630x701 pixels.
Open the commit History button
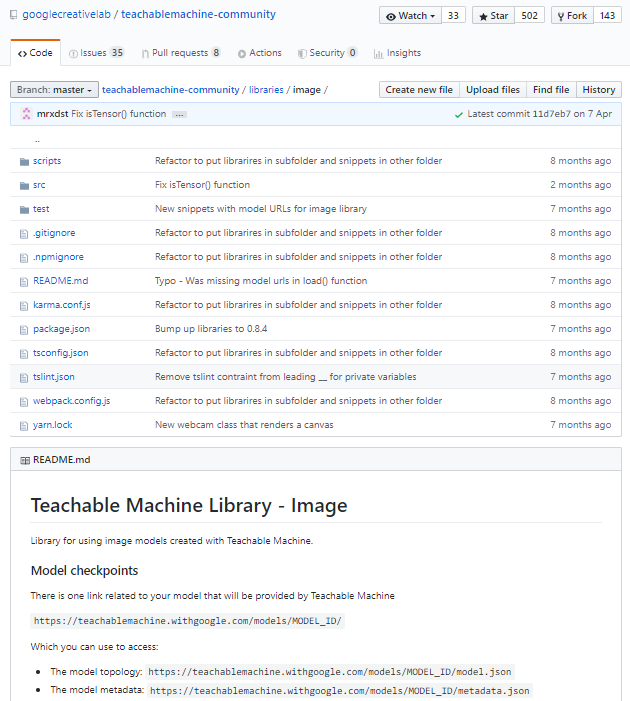599,89
